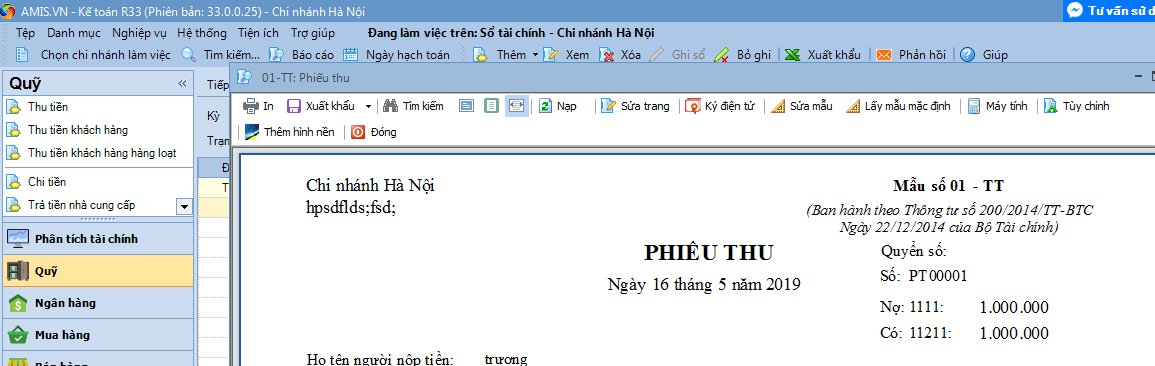Click the Ký điện tử signature icon

(x=692, y=106)
